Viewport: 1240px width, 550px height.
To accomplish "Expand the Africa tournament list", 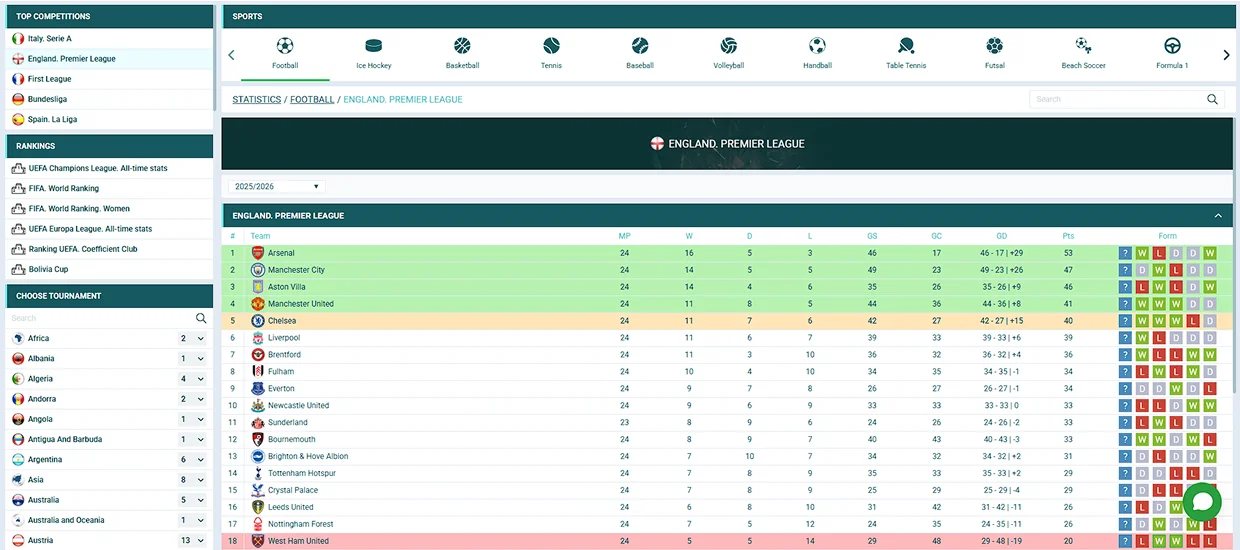I will coord(201,339).
